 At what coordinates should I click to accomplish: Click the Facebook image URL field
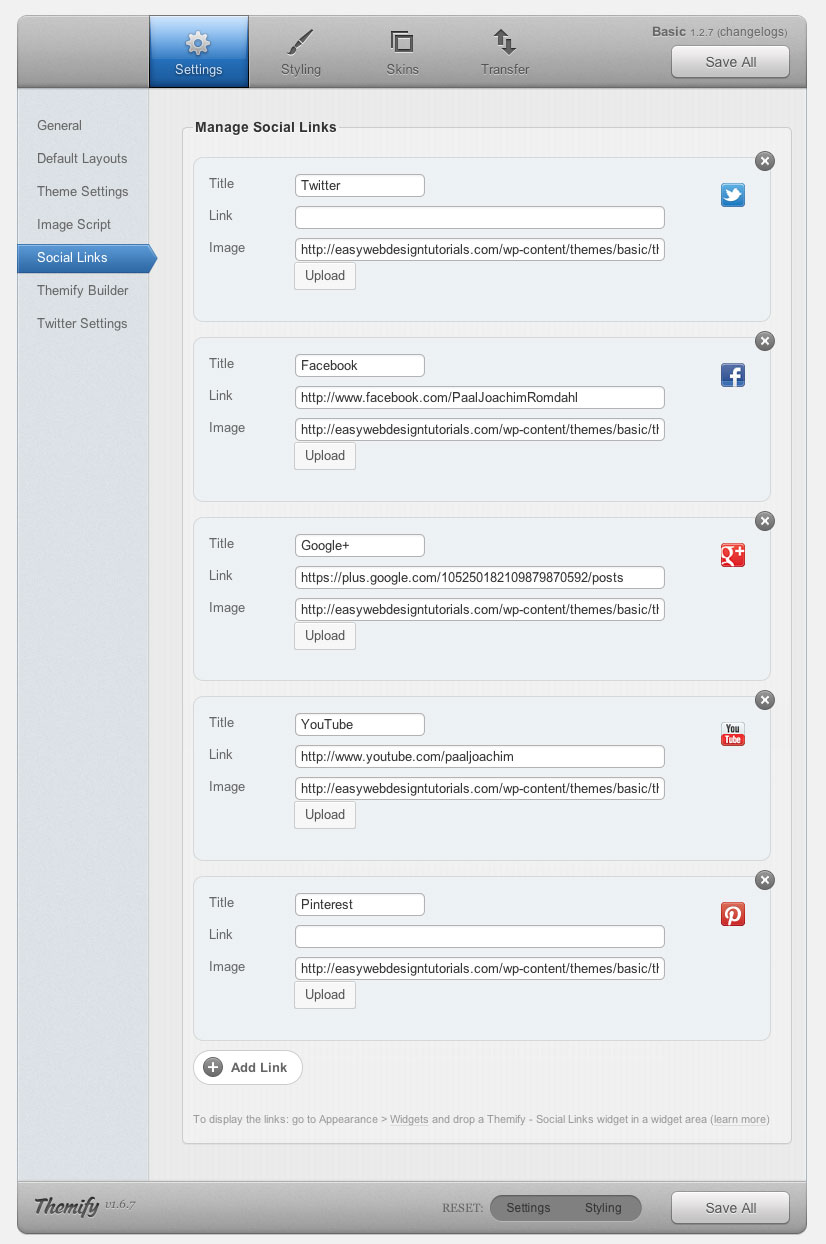coord(480,429)
